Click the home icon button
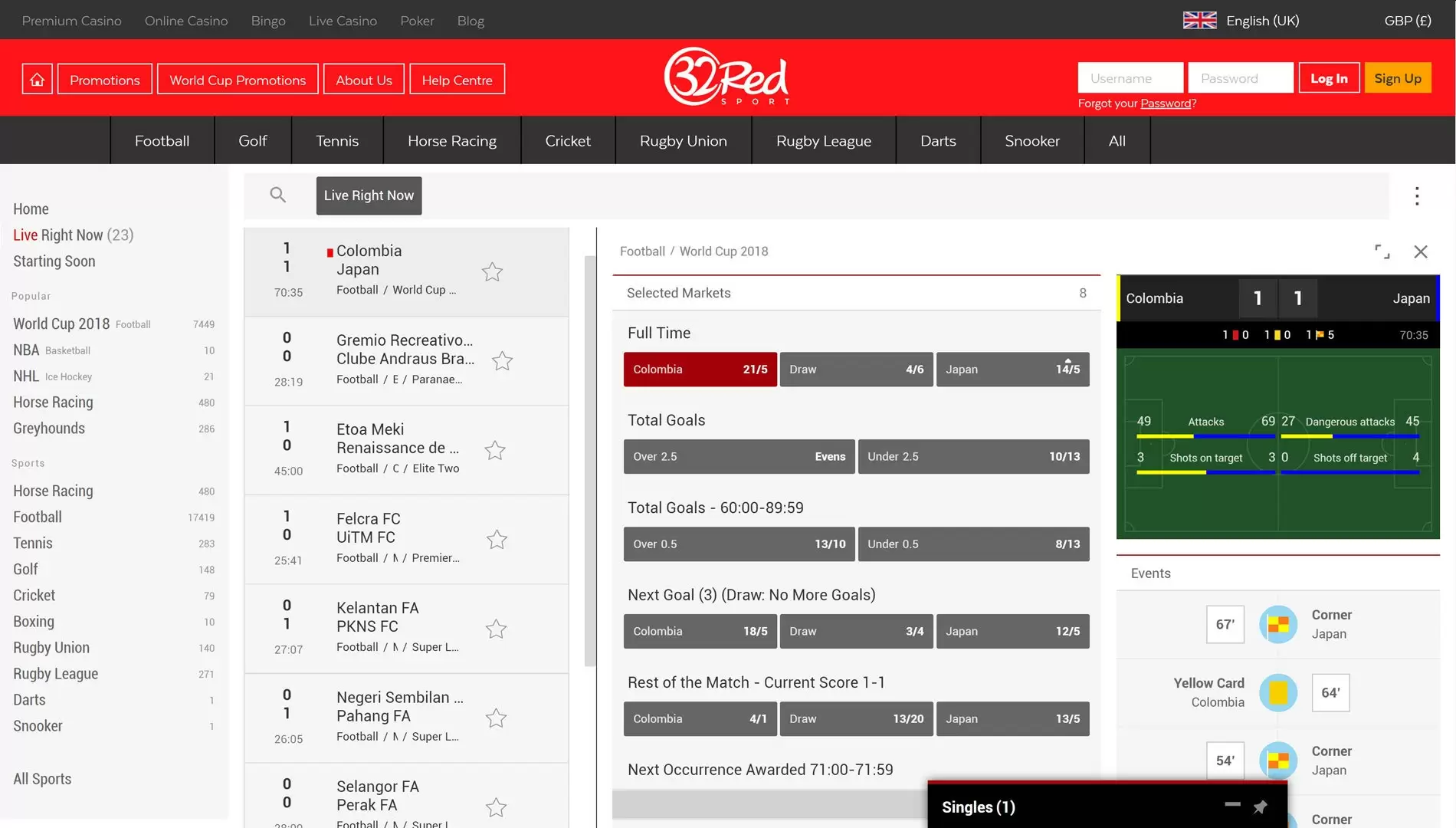Image resolution: width=1456 pixels, height=828 pixels. point(37,79)
